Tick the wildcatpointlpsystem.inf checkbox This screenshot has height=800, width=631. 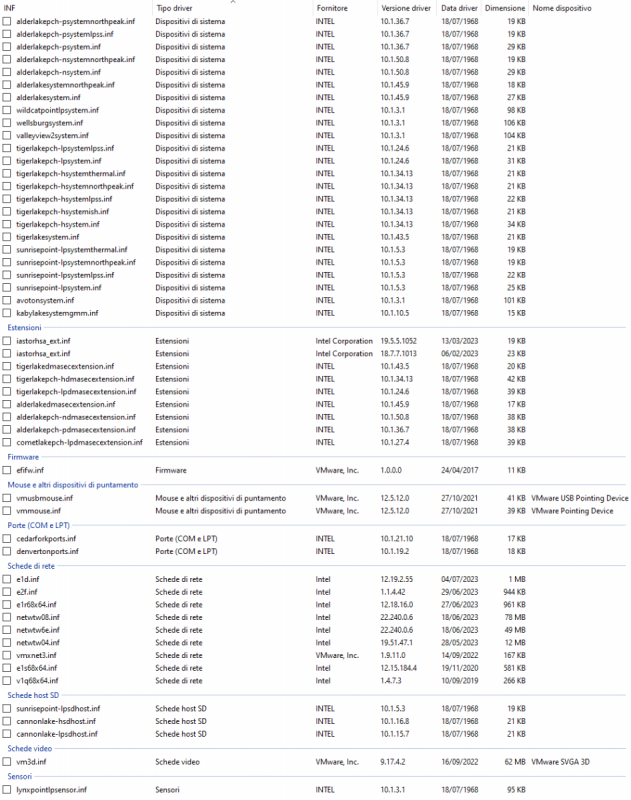7,110
